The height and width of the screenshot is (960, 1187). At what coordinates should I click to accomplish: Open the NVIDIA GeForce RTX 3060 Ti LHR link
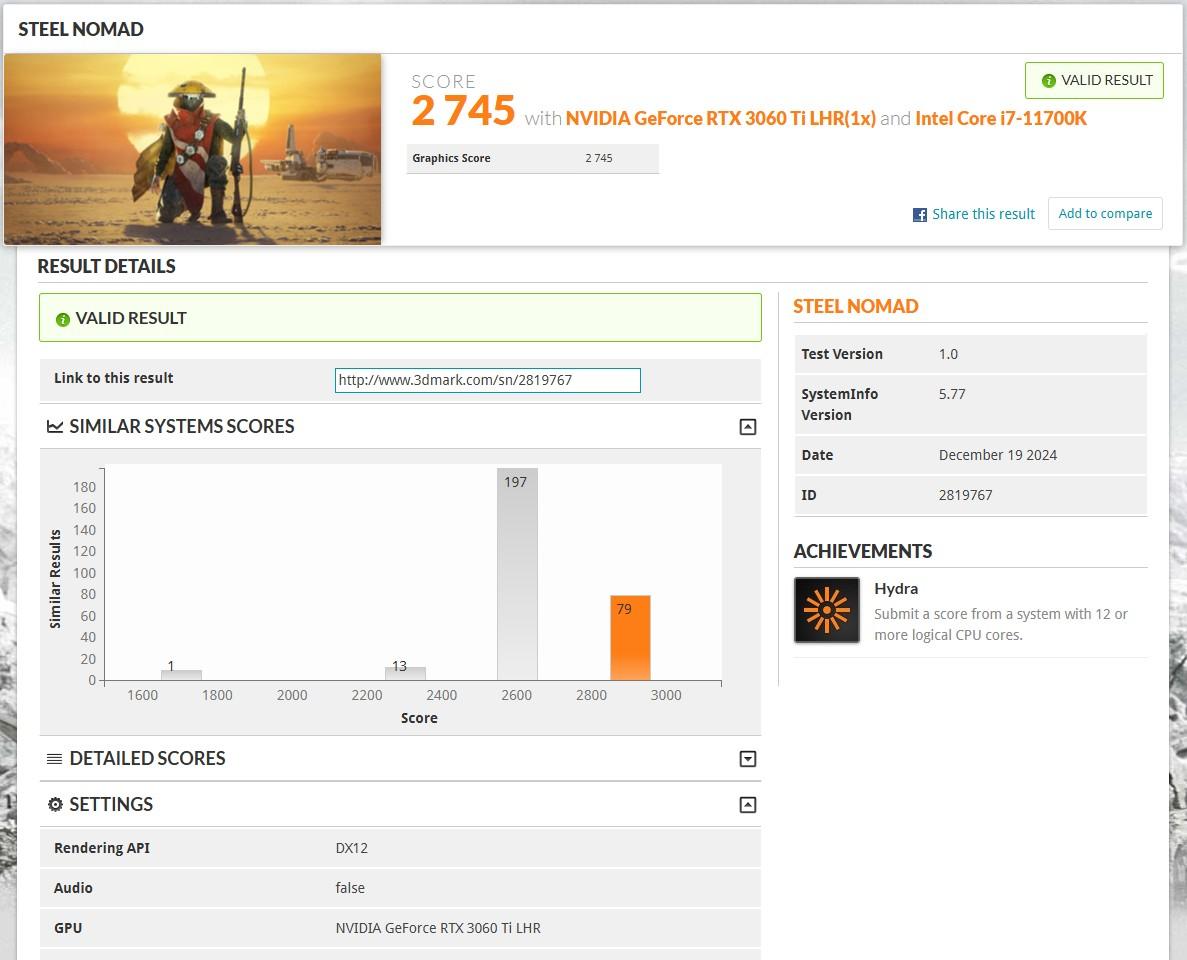click(721, 118)
